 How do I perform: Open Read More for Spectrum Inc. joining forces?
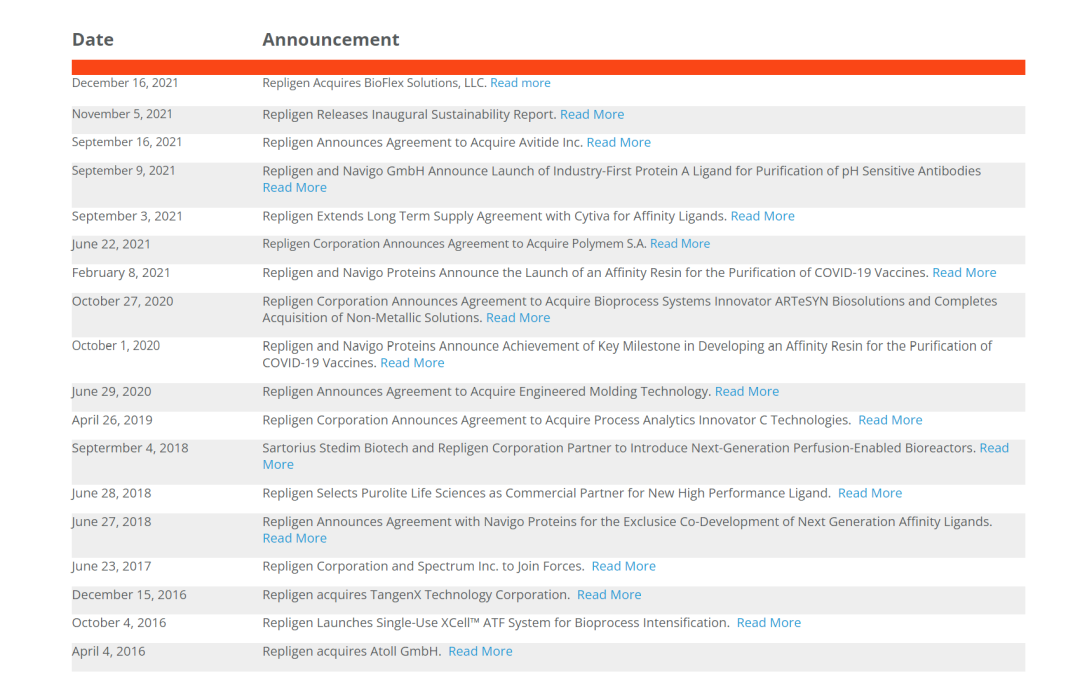pyautogui.click(x=624, y=566)
